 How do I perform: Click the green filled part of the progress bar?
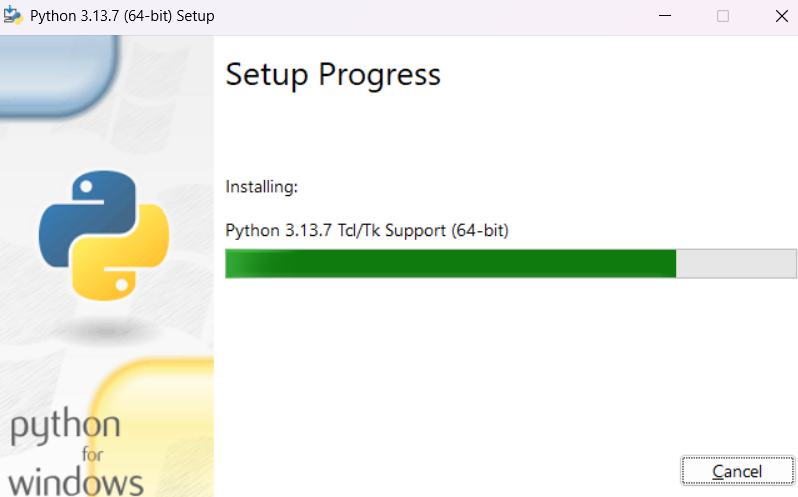[x=450, y=264]
